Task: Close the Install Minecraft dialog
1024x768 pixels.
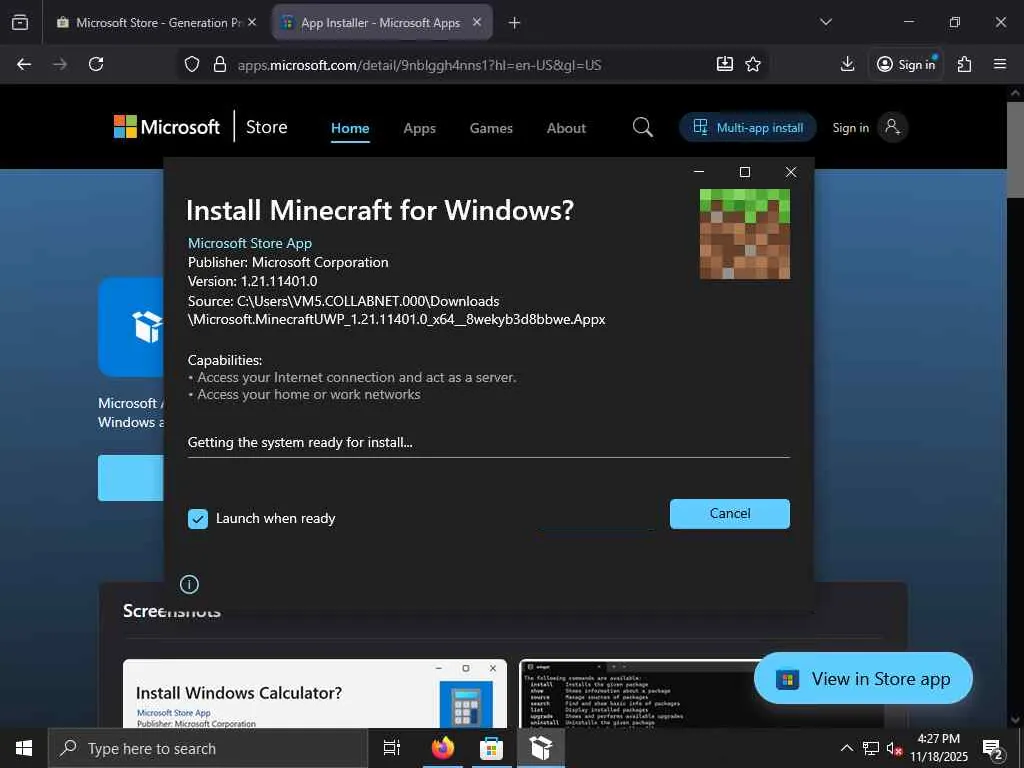Action: click(791, 172)
